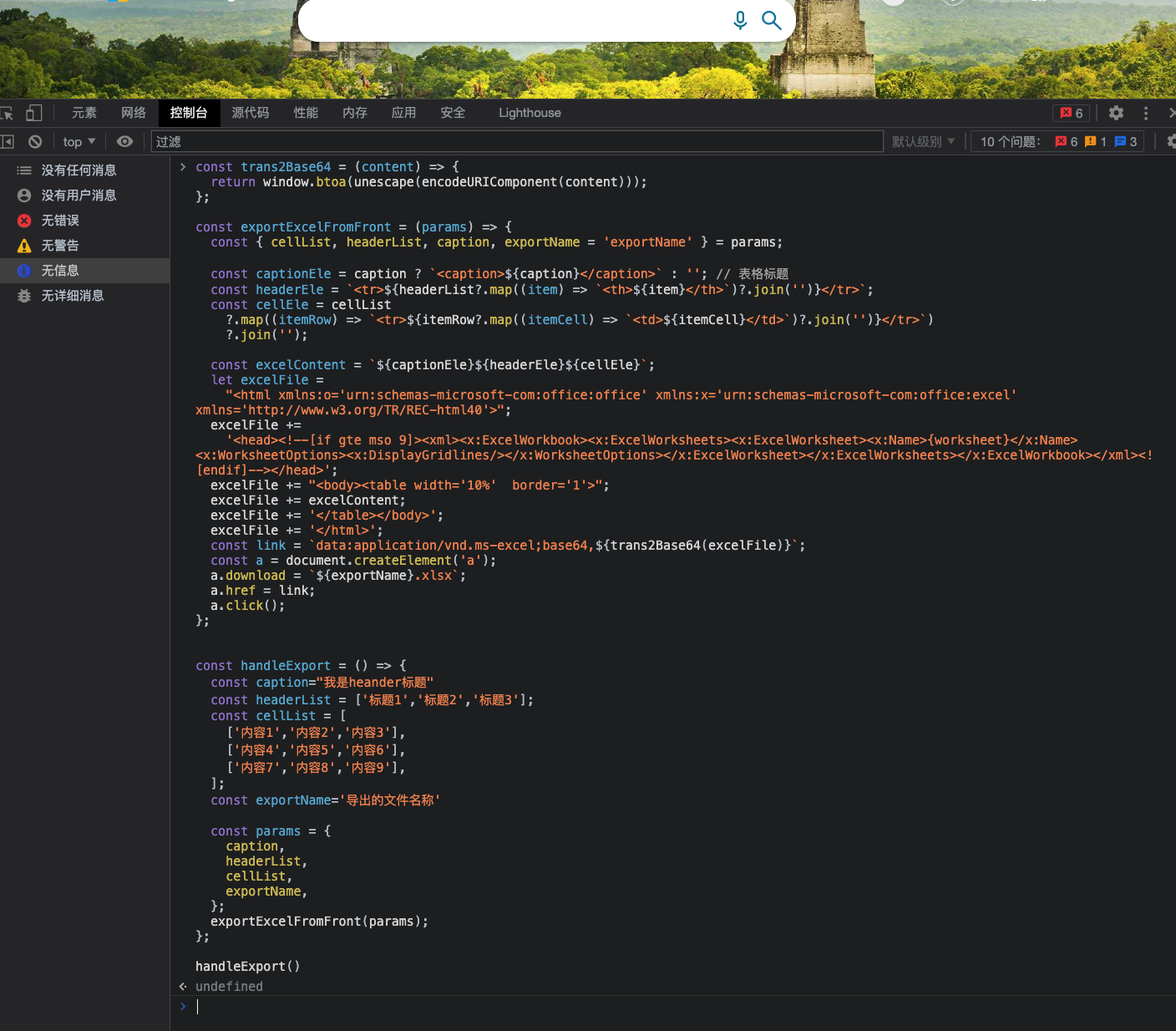
Task: Open the 元素 tab
Action: 84,113
